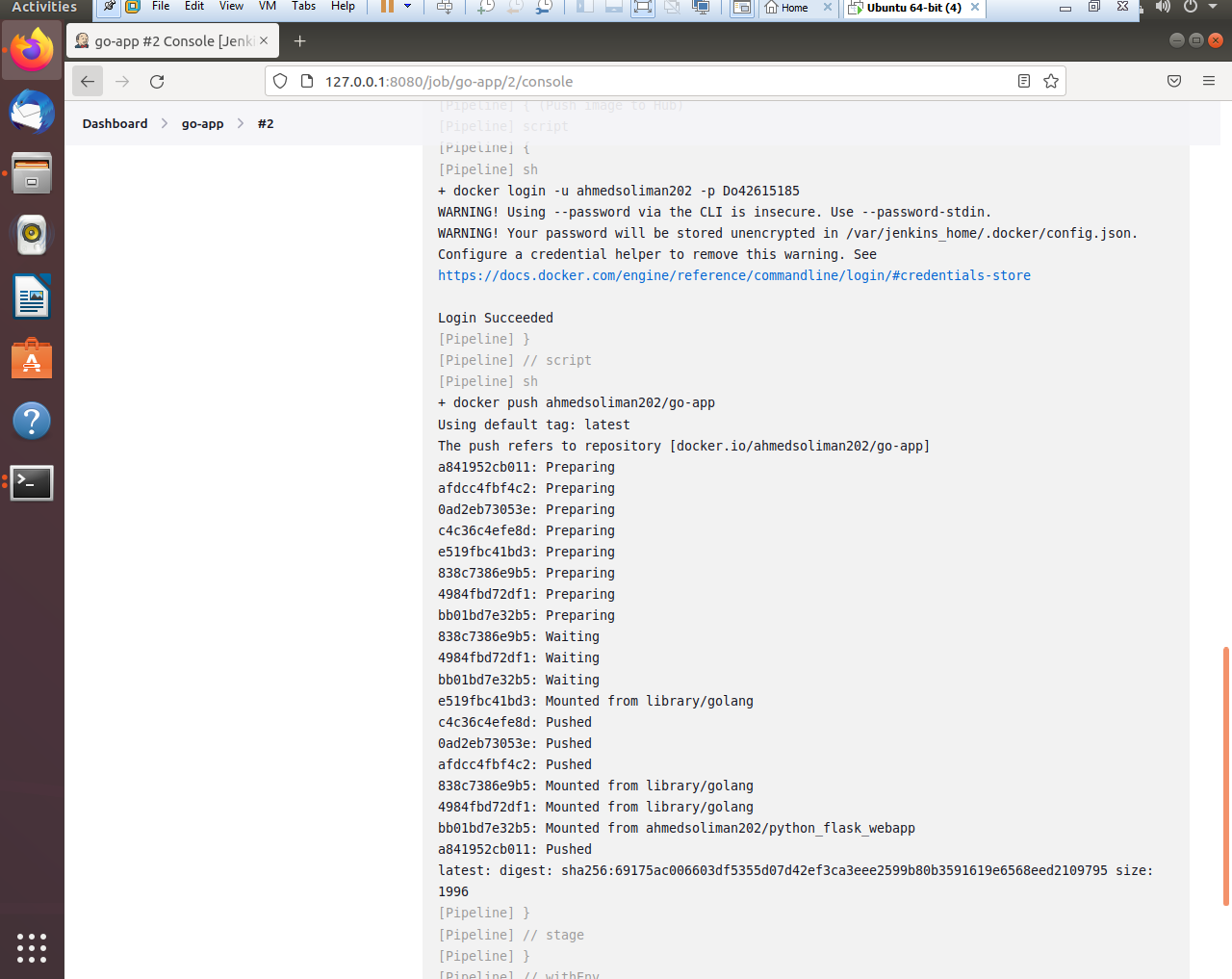Show Applications grid in the dock

pos(32,947)
